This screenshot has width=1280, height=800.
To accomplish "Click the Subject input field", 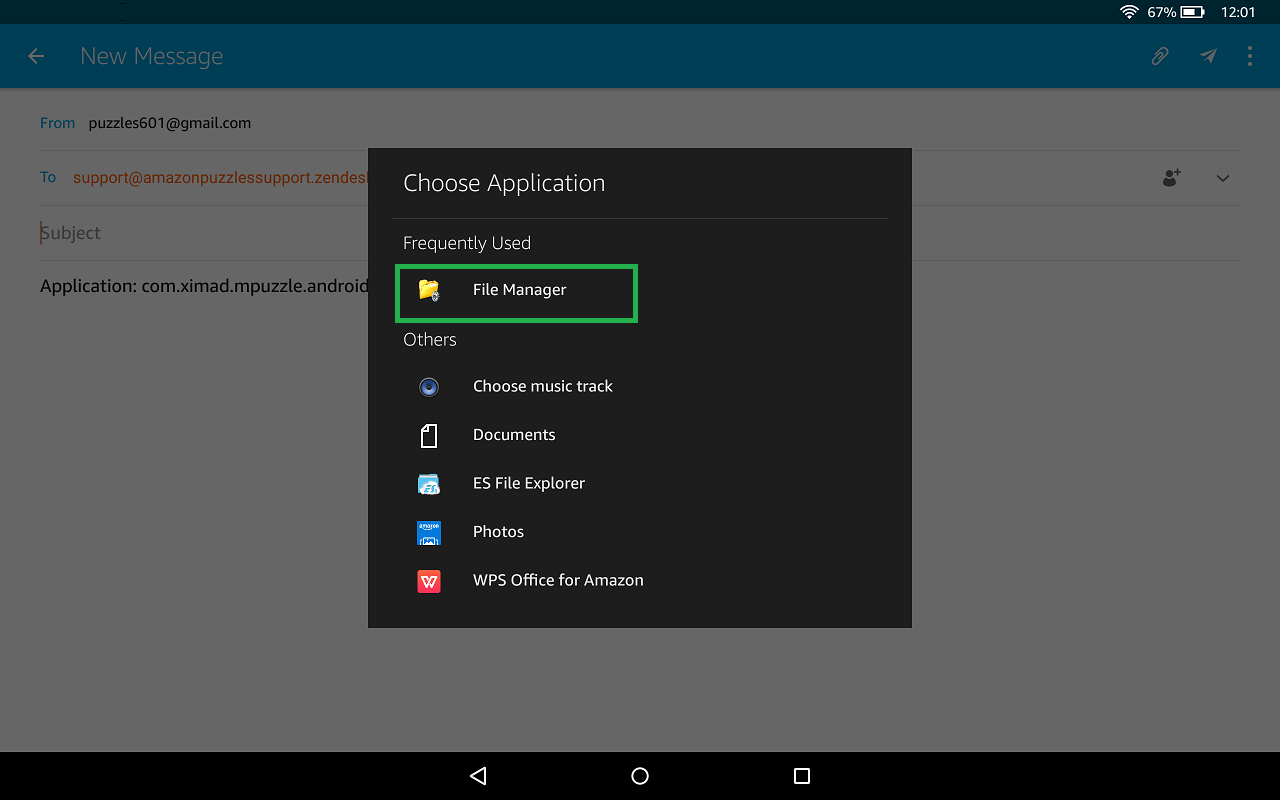I will click(200, 233).
